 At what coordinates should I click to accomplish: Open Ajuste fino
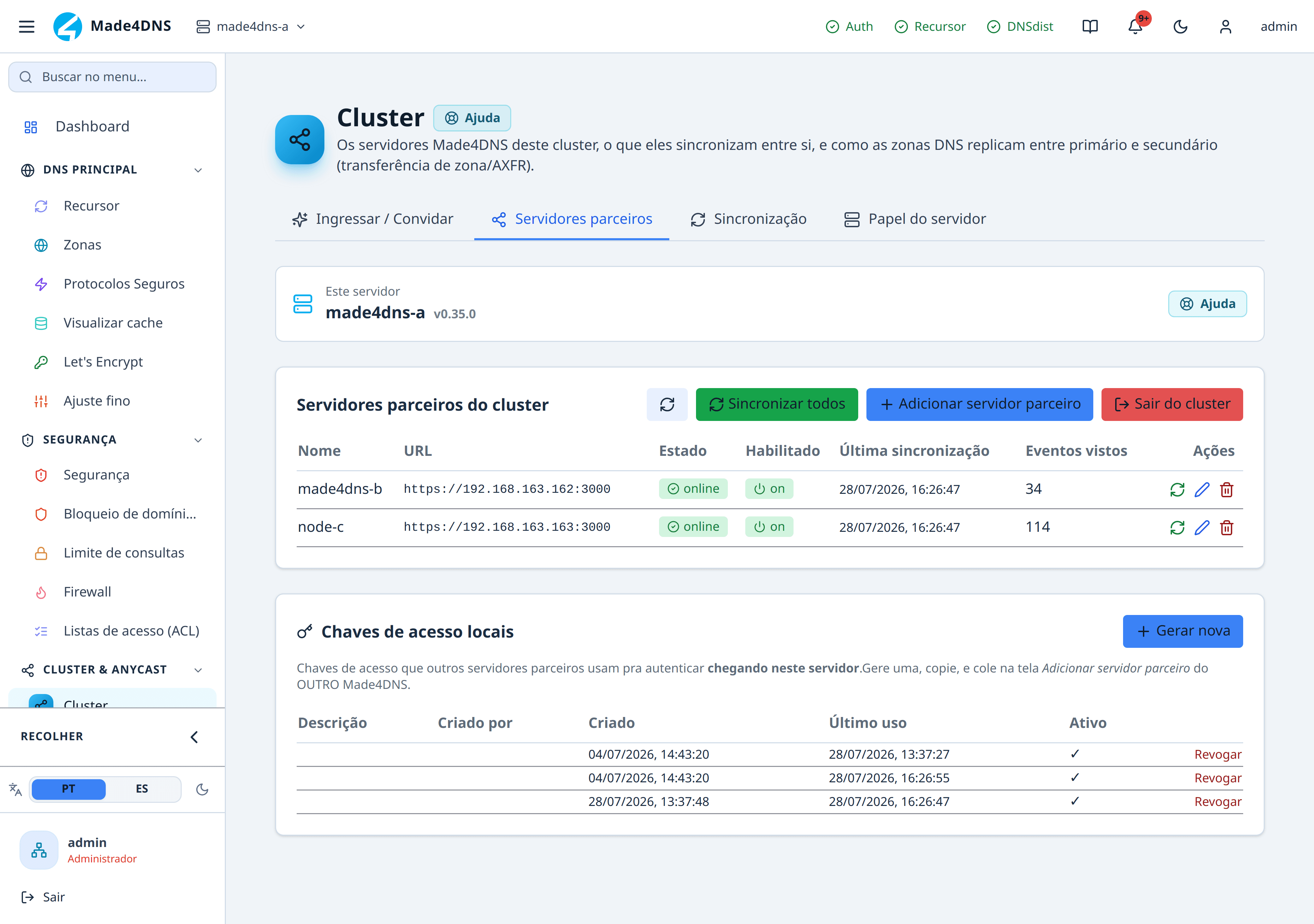[112, 401]
